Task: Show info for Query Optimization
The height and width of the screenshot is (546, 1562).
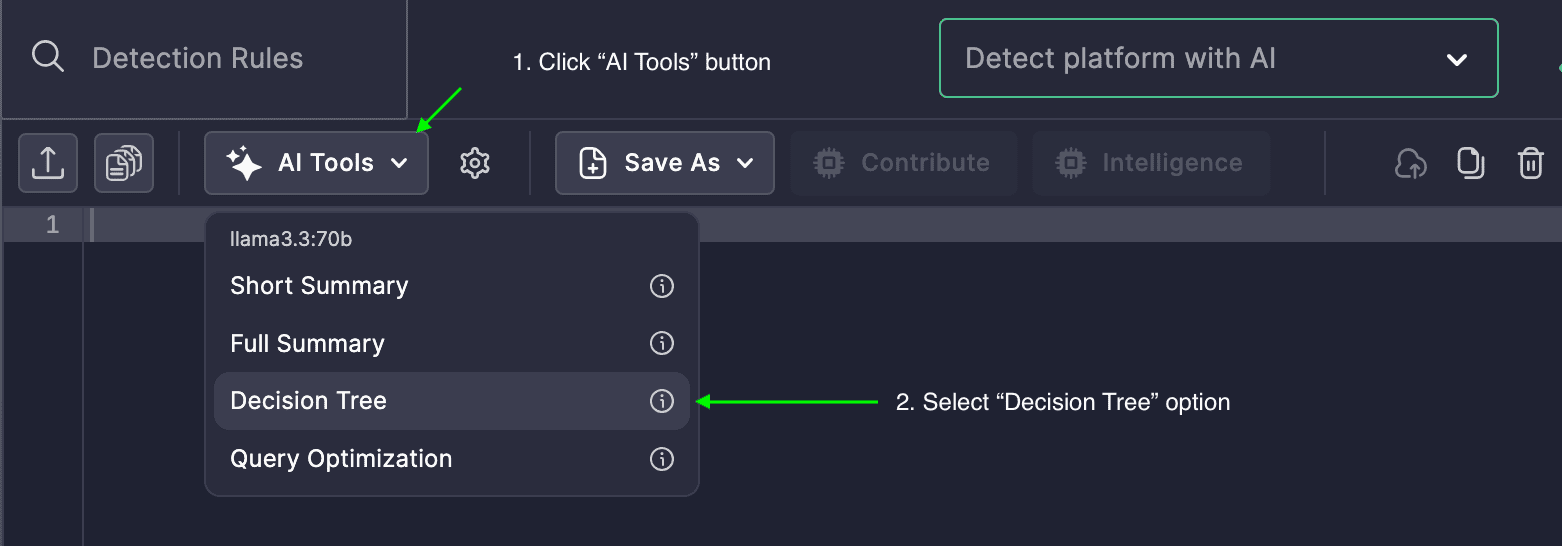Action: pos(662,459)
